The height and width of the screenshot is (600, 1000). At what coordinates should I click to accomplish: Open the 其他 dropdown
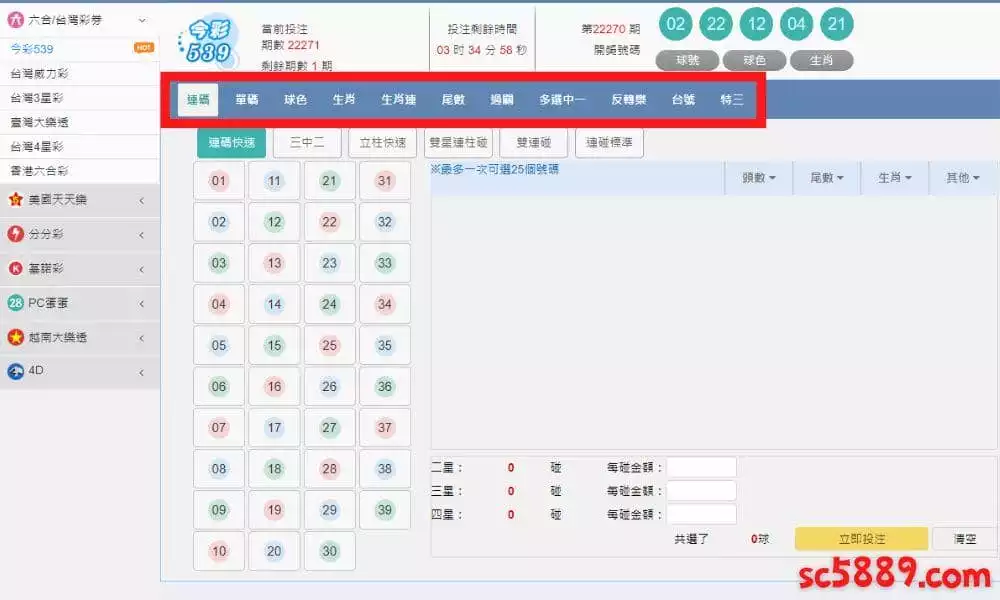coord(962,178)
